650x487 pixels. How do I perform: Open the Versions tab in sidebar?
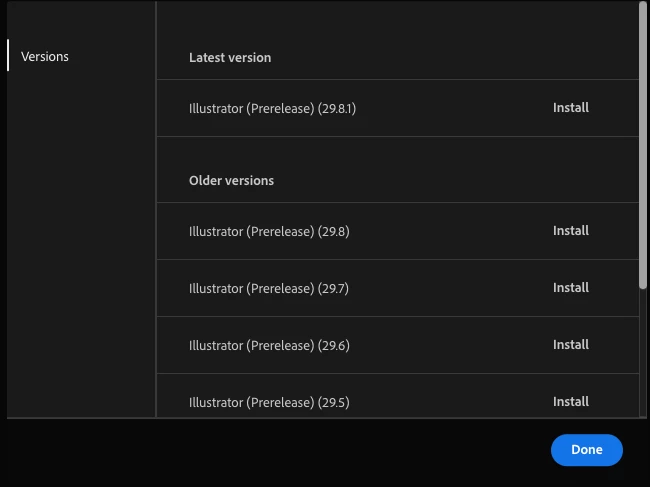coord(45,56)
